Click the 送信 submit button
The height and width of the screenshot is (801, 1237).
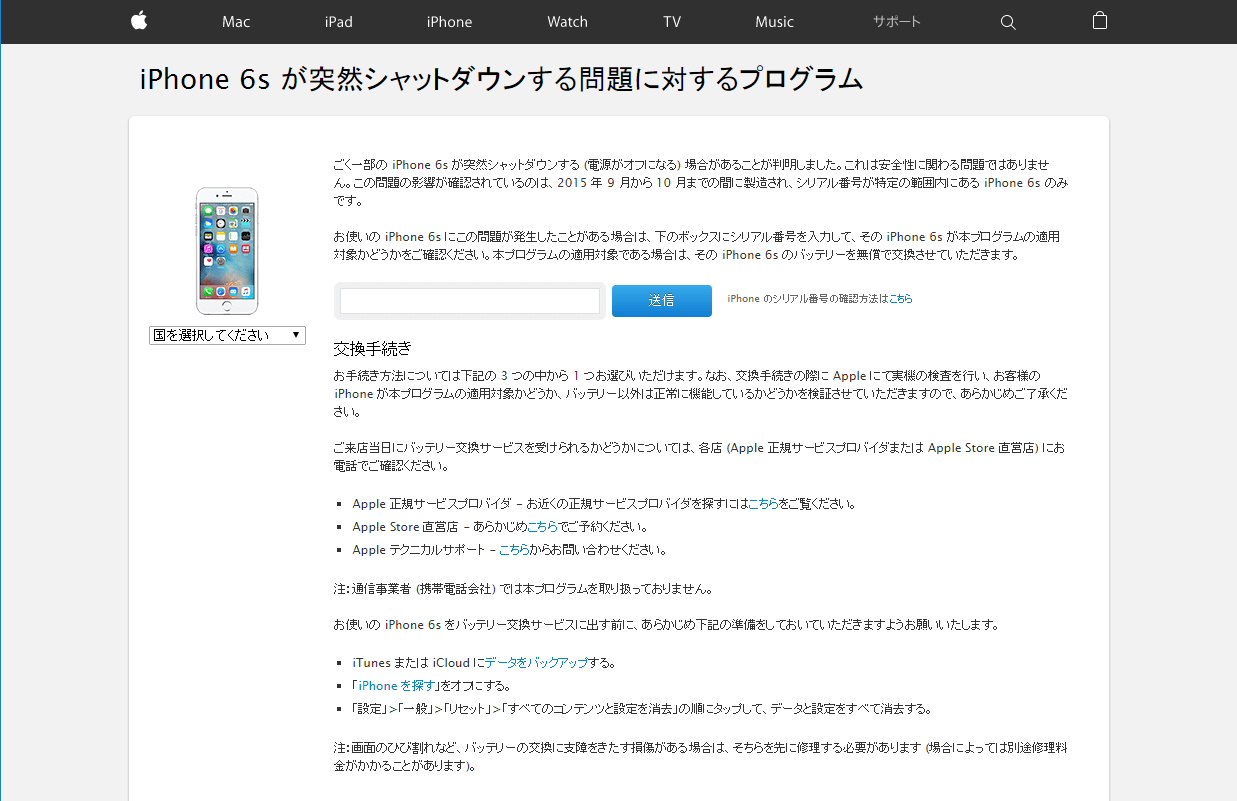662,301
